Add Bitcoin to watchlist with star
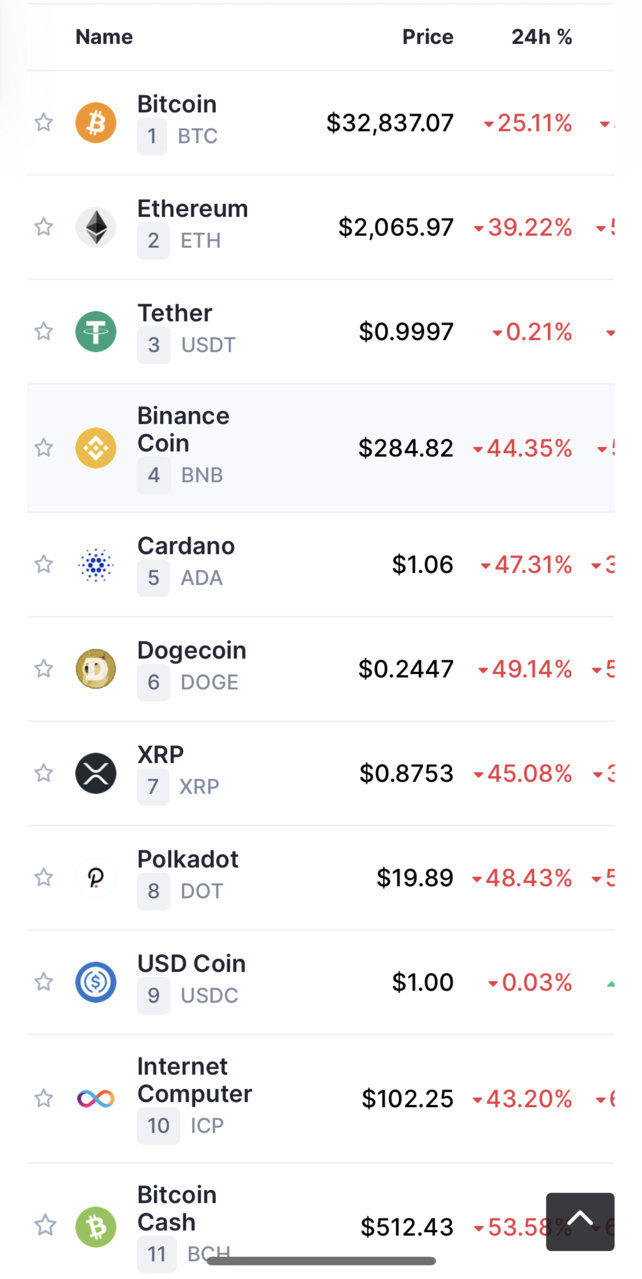The width and height of the screenshot is (642, 1279). [44, 123]
